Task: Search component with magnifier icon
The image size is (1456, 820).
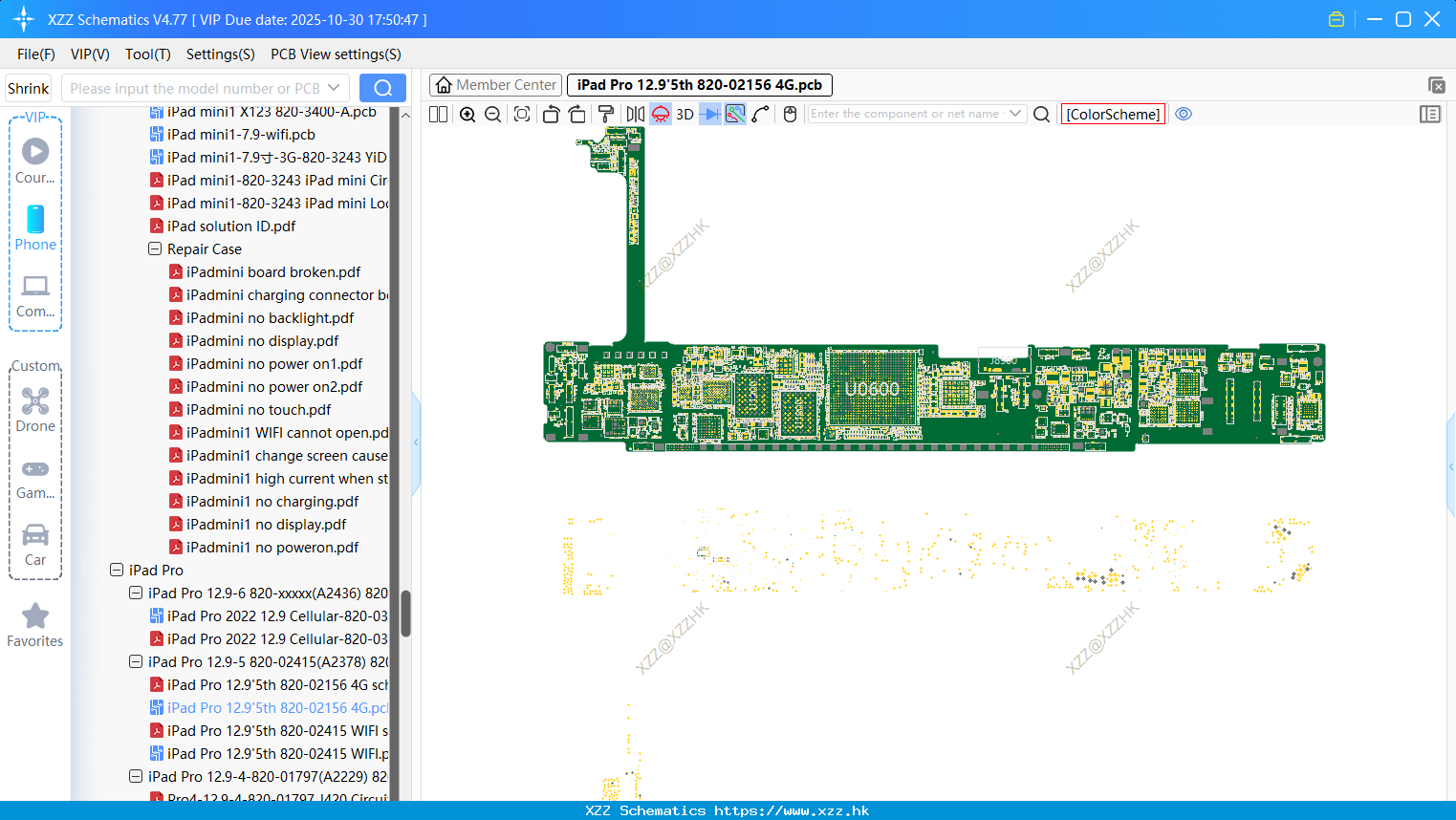Action: click(1042, 114)
